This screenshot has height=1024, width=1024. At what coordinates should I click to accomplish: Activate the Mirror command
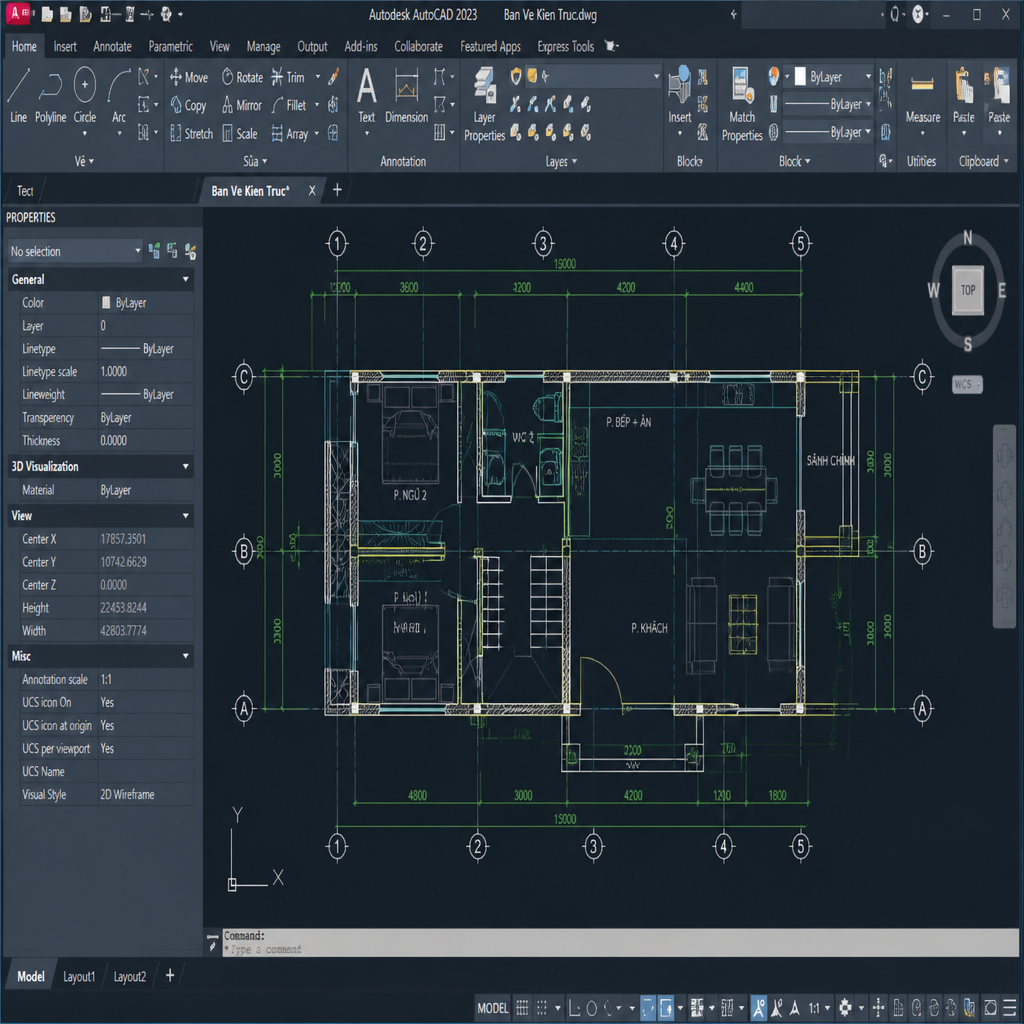pyautogui.click(x=242, y=105)
